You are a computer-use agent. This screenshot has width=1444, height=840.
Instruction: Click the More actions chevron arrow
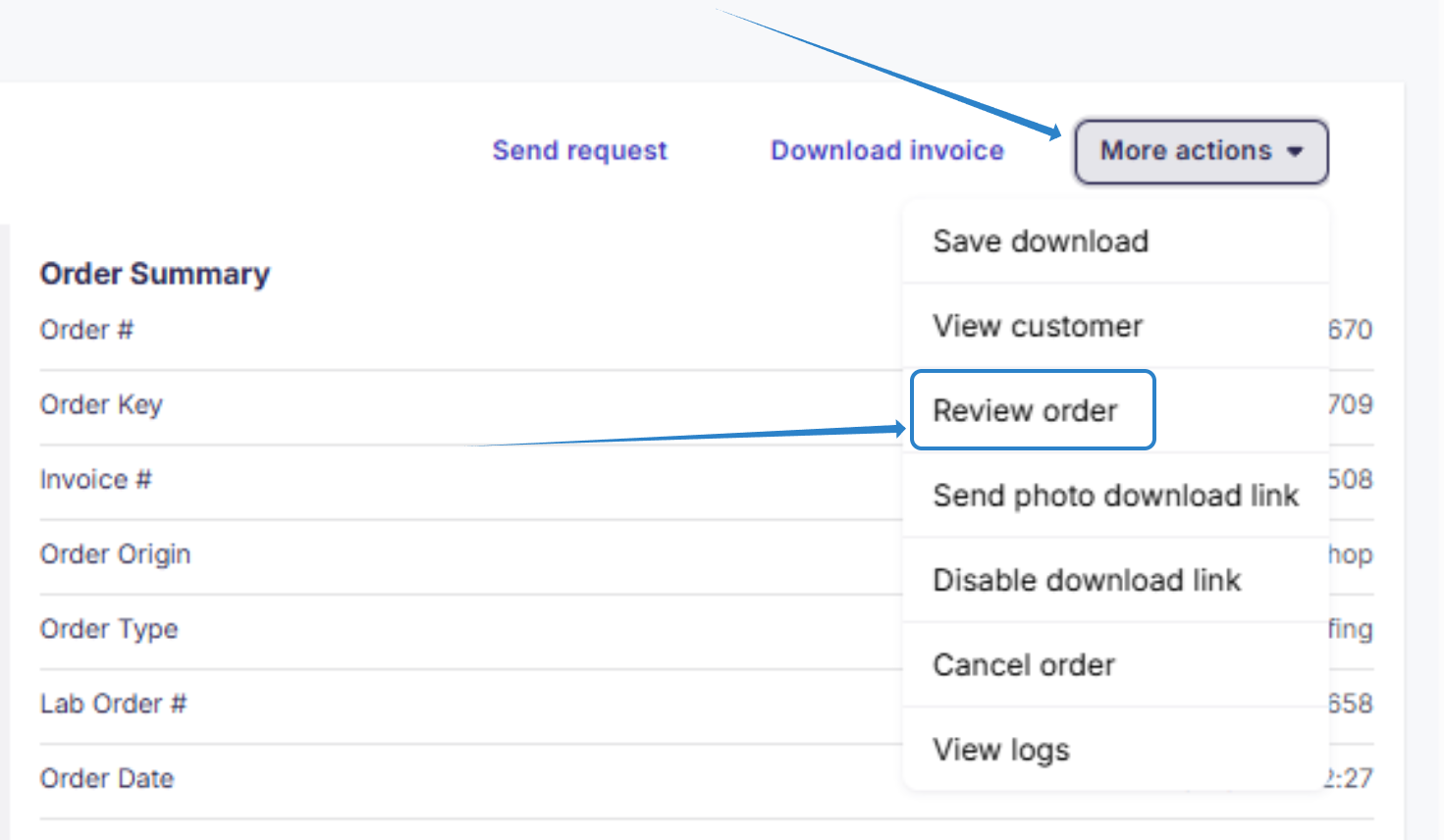point(1295,152)
